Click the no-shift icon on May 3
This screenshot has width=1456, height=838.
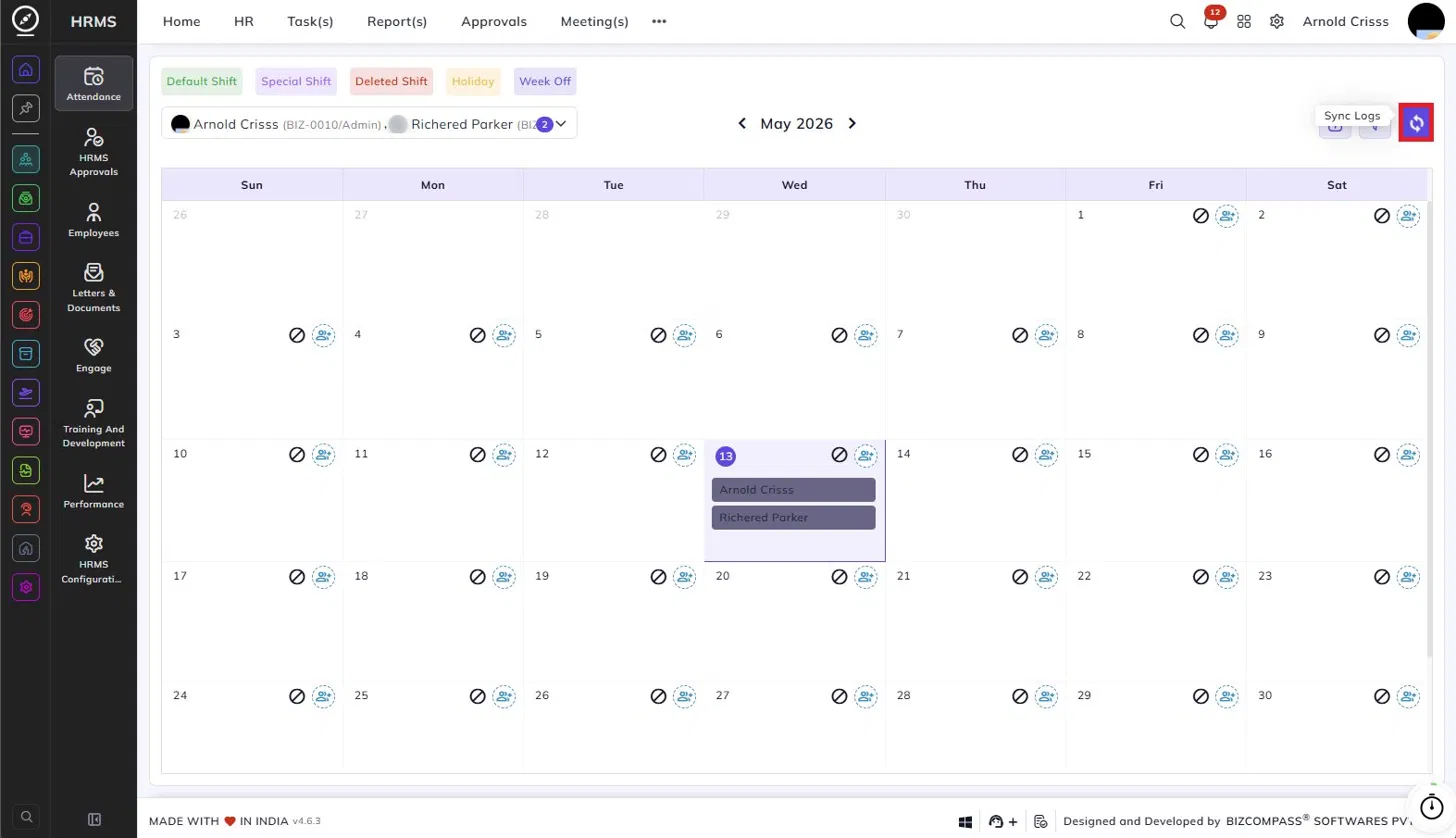pos(297,336)
